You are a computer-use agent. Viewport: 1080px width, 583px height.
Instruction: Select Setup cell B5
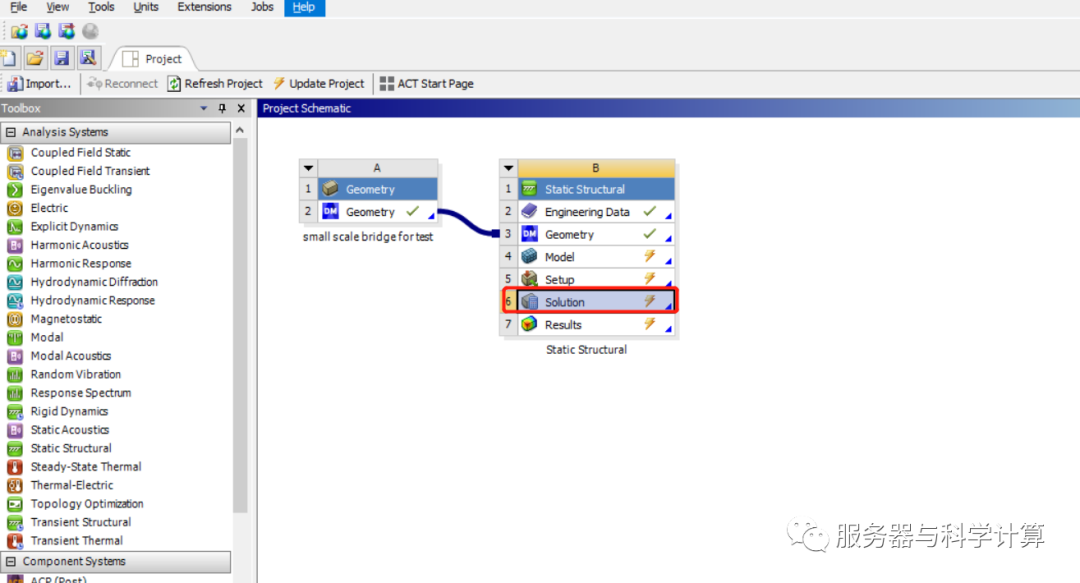point(596,280)
